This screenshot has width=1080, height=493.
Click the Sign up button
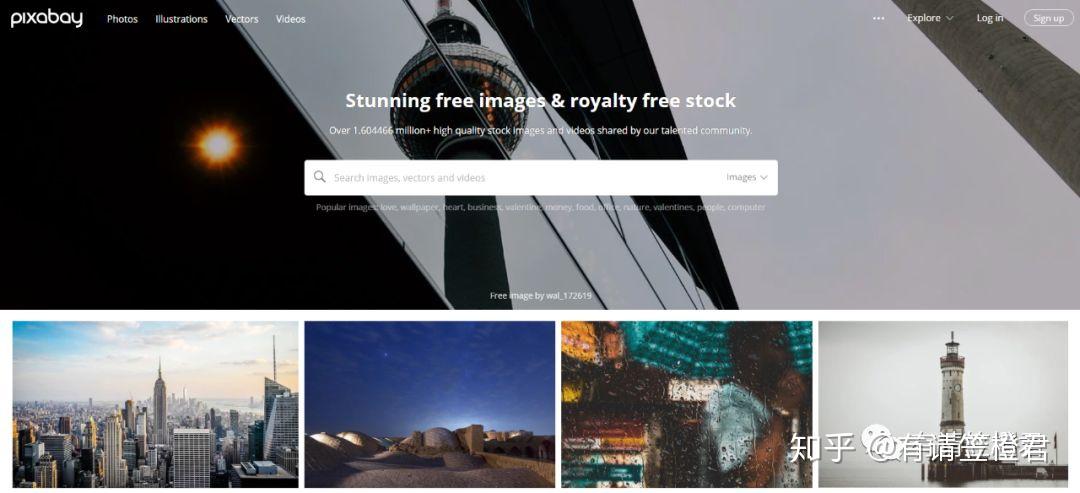pos(1048,19)
